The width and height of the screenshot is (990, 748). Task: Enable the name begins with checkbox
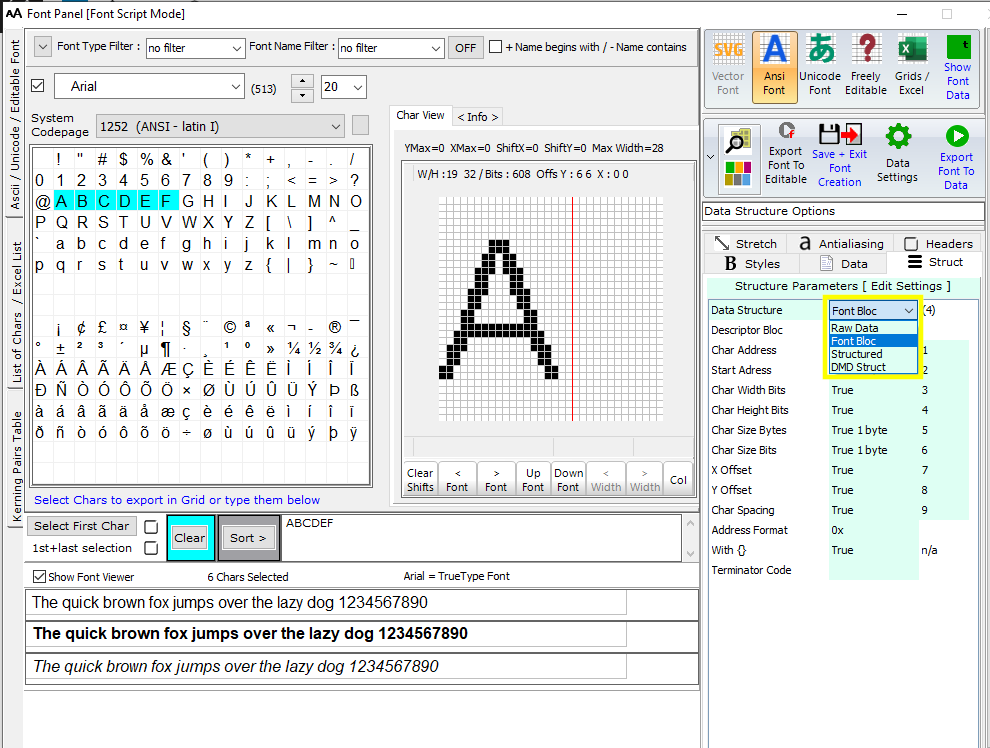tap(496, 47)
